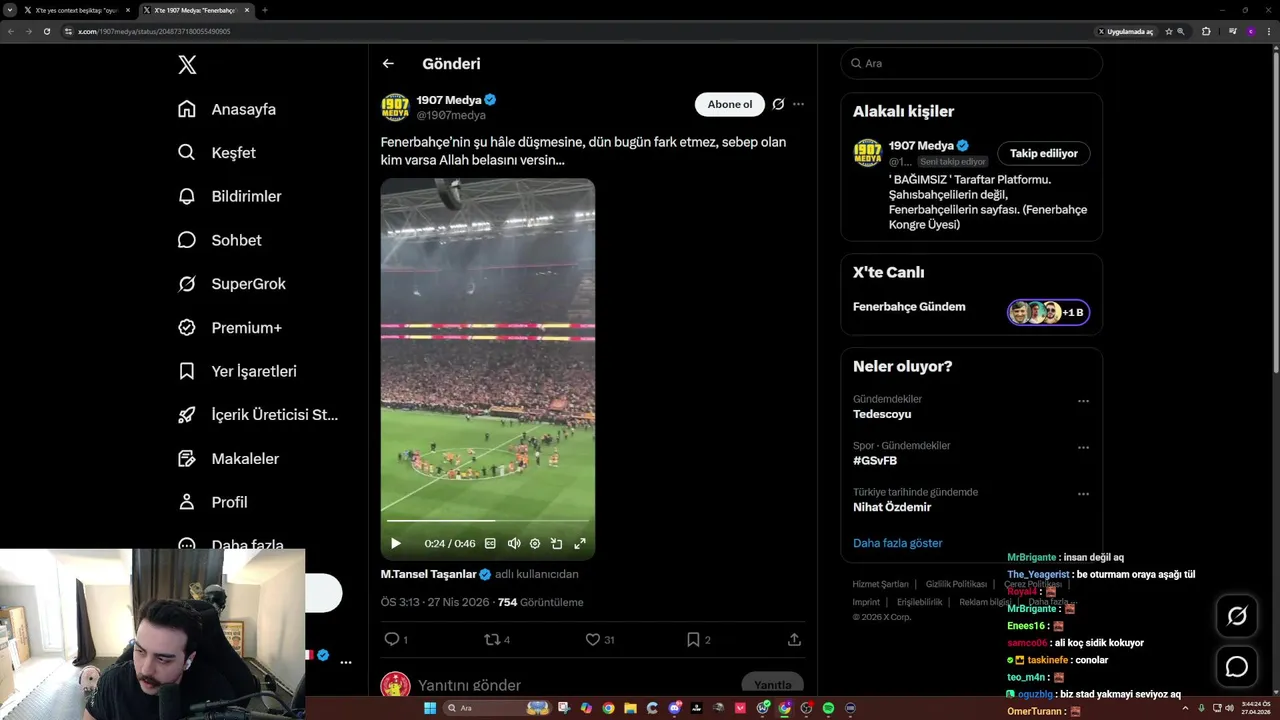
Task: Open Hizmet Şartları footer link
Action: pos(880,584)
